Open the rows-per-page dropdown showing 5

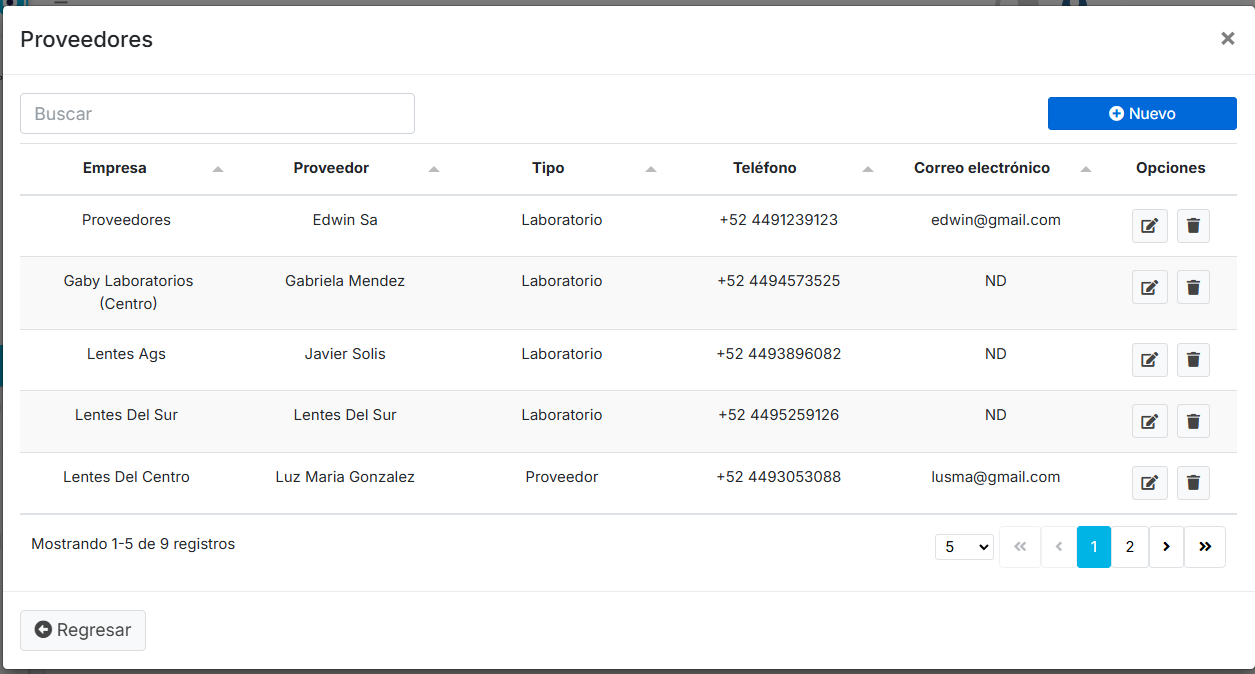click(x=964, y=547)
